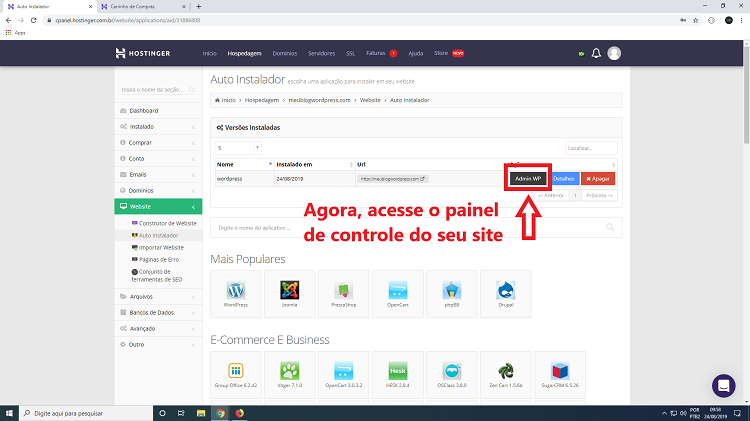
Task: Click the notifications bell icon
Action: pos(596,53)
